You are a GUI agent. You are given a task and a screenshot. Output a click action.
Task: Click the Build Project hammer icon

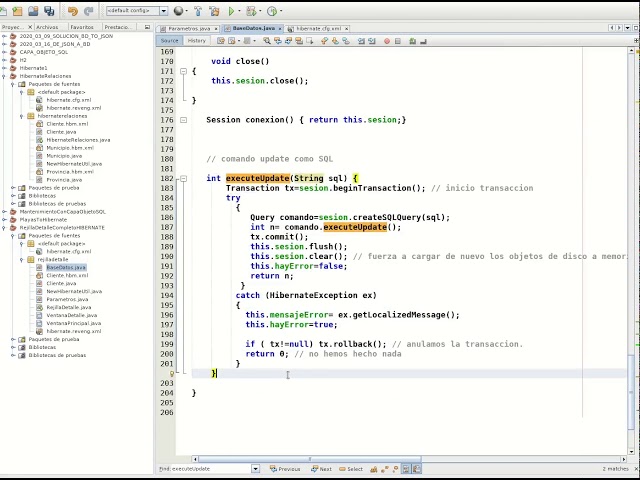tap(198, 11)
